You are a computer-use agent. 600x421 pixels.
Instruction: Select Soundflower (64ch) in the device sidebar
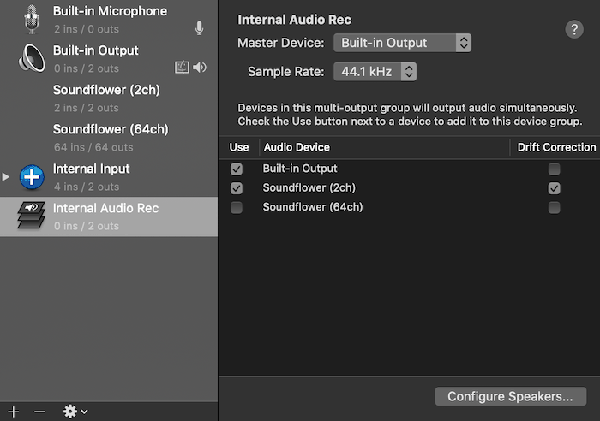[109, 138]
